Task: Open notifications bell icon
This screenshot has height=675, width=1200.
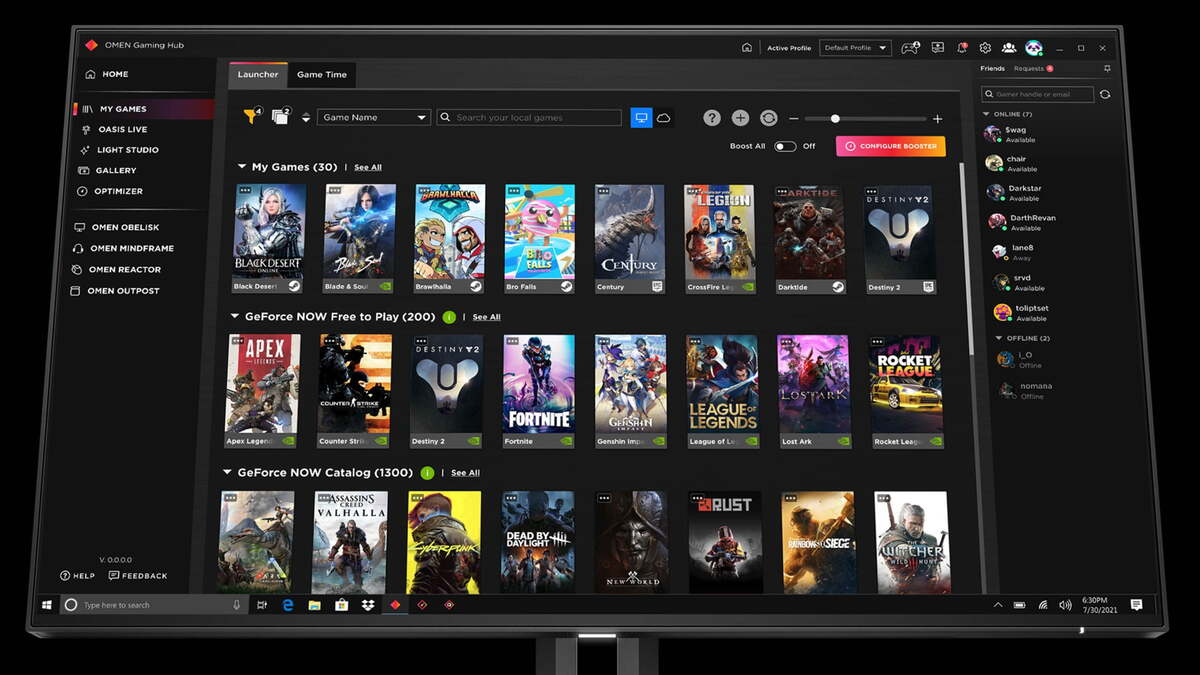Action: click(x=961, y=47)
